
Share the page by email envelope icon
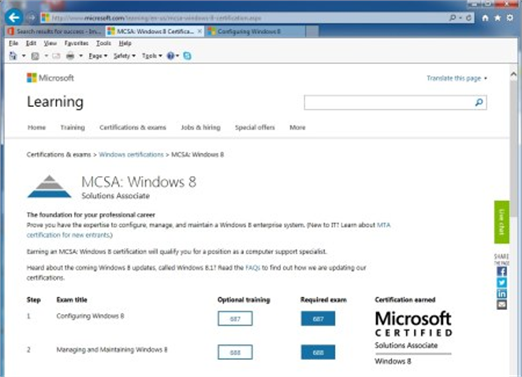(502, 305)
